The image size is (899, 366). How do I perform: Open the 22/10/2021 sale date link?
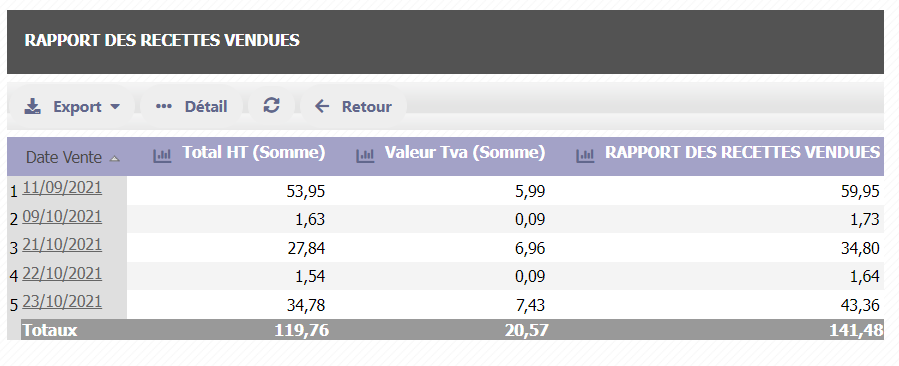click(x=62, y=274)
